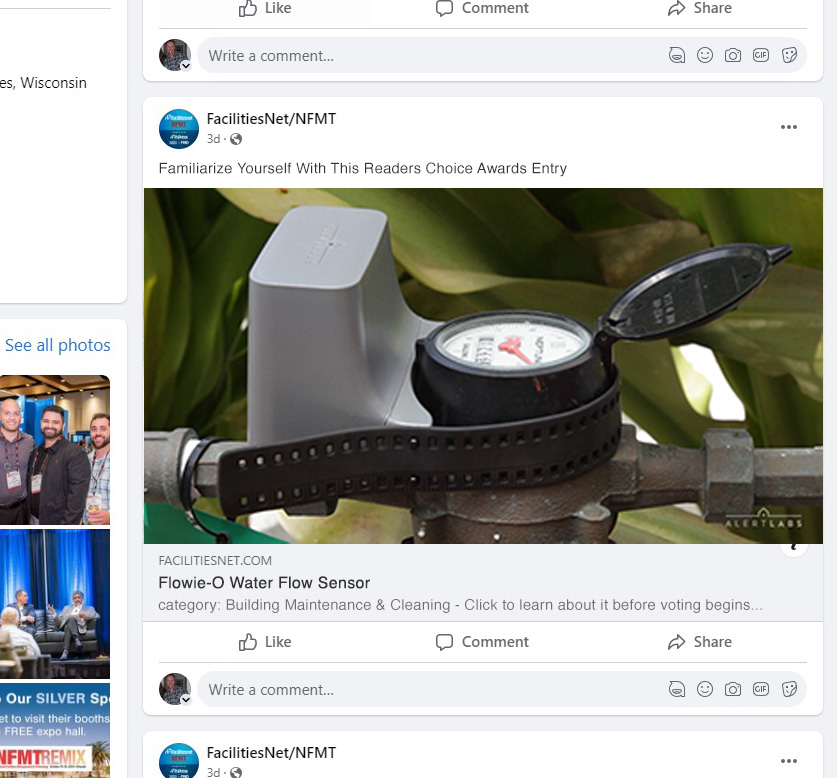Switch commenting identity in upper comment box

[x=186, y=66]
